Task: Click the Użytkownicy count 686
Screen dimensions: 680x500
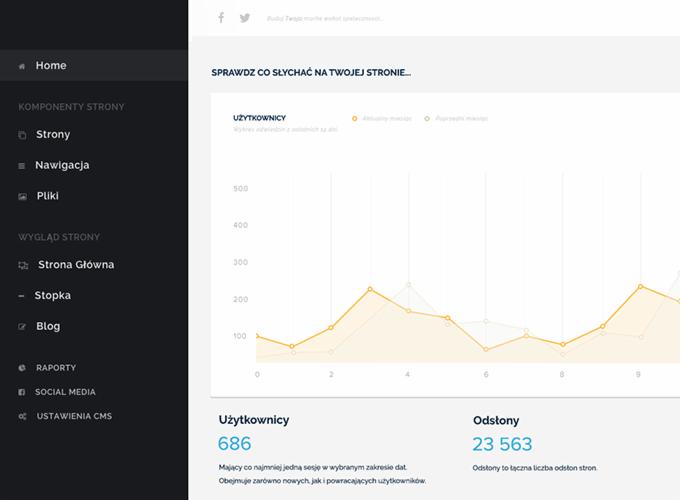Action: click(x=234, y=444)
